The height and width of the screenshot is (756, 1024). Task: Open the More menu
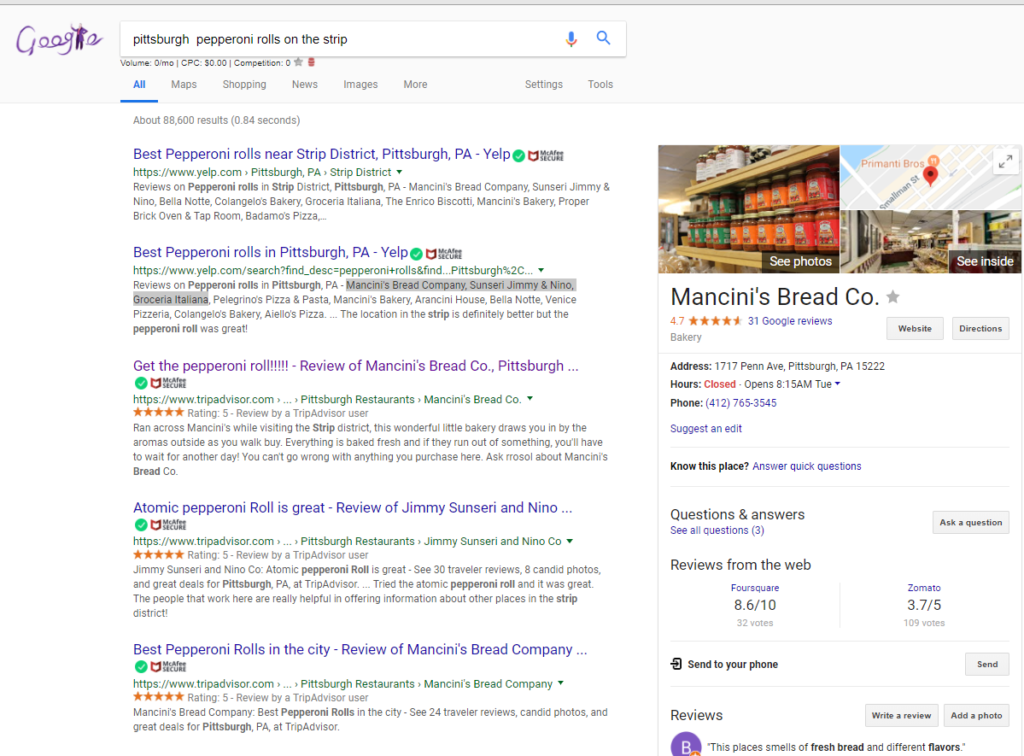click(x=415, y=84)
